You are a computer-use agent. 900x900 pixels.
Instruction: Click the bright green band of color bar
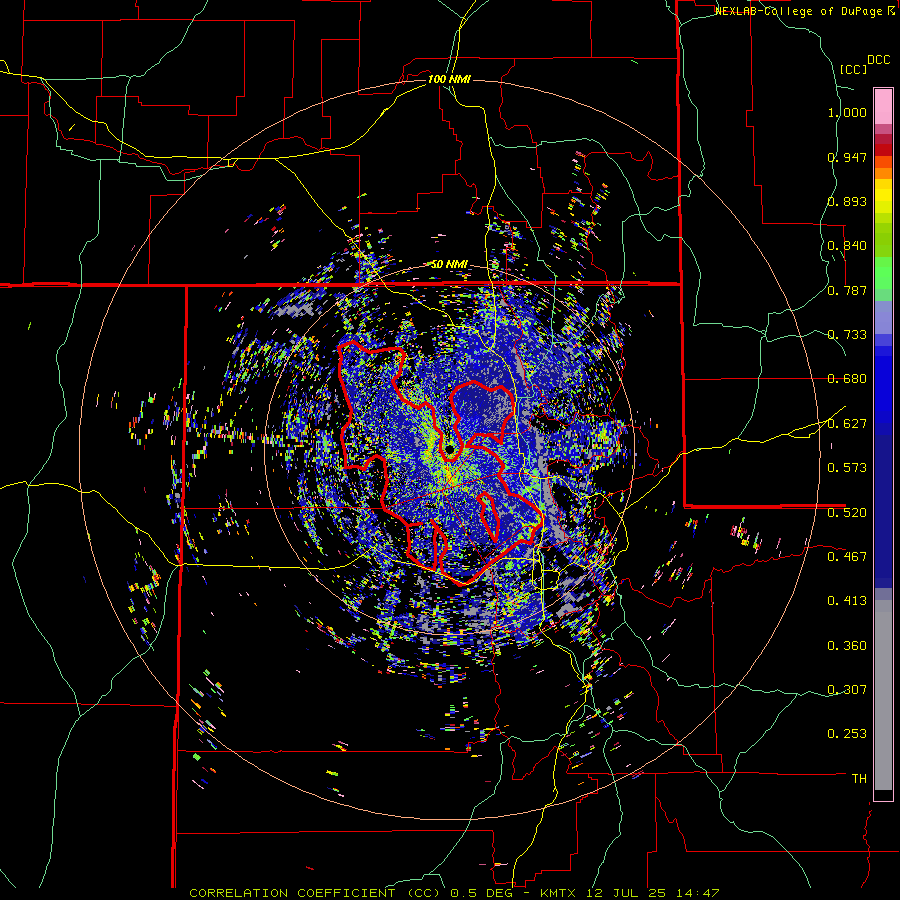point(883,273)
